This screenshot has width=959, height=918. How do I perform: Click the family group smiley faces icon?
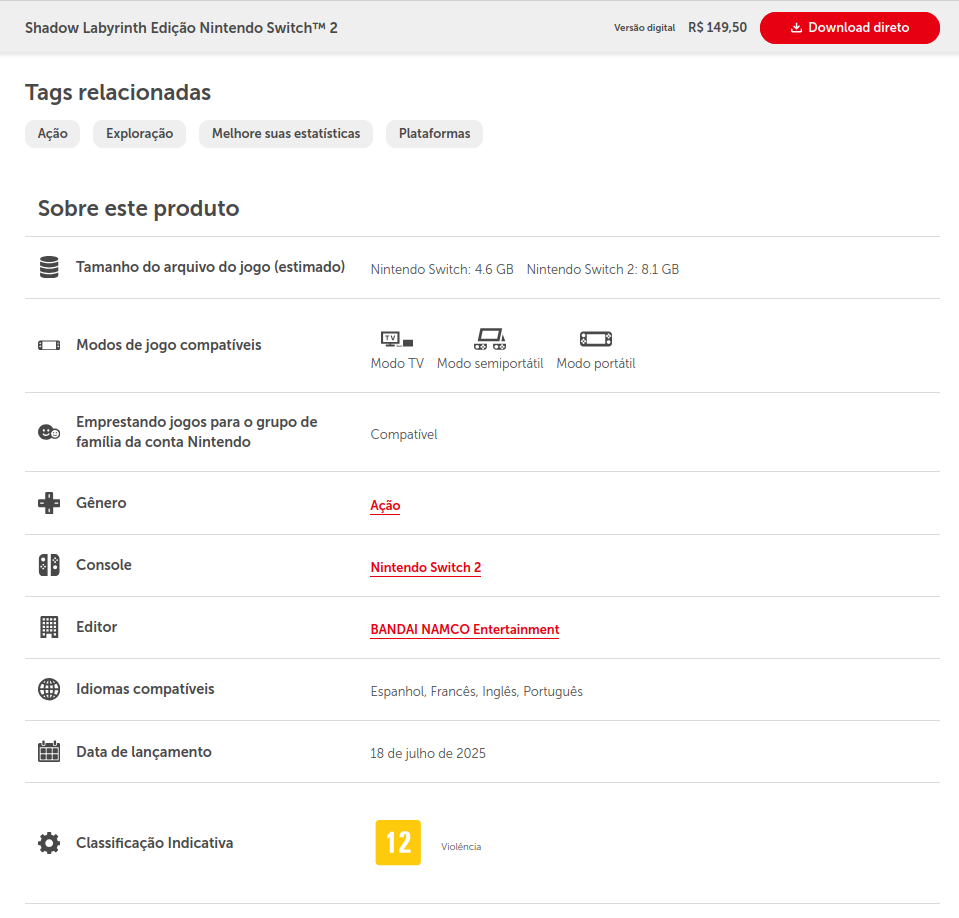click(x=49, y=432)
